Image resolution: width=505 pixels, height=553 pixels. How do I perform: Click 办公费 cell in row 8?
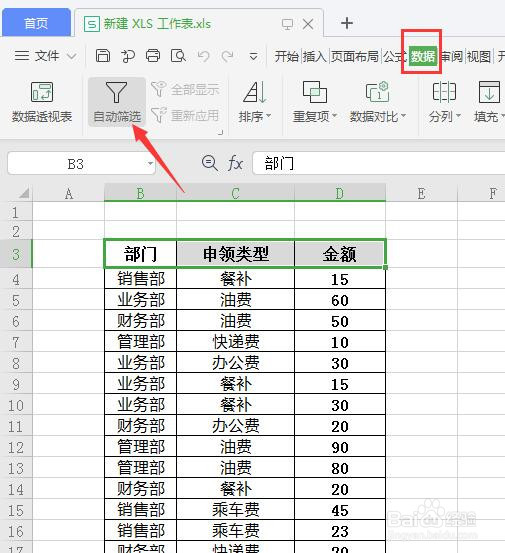(x=235, y=363)
